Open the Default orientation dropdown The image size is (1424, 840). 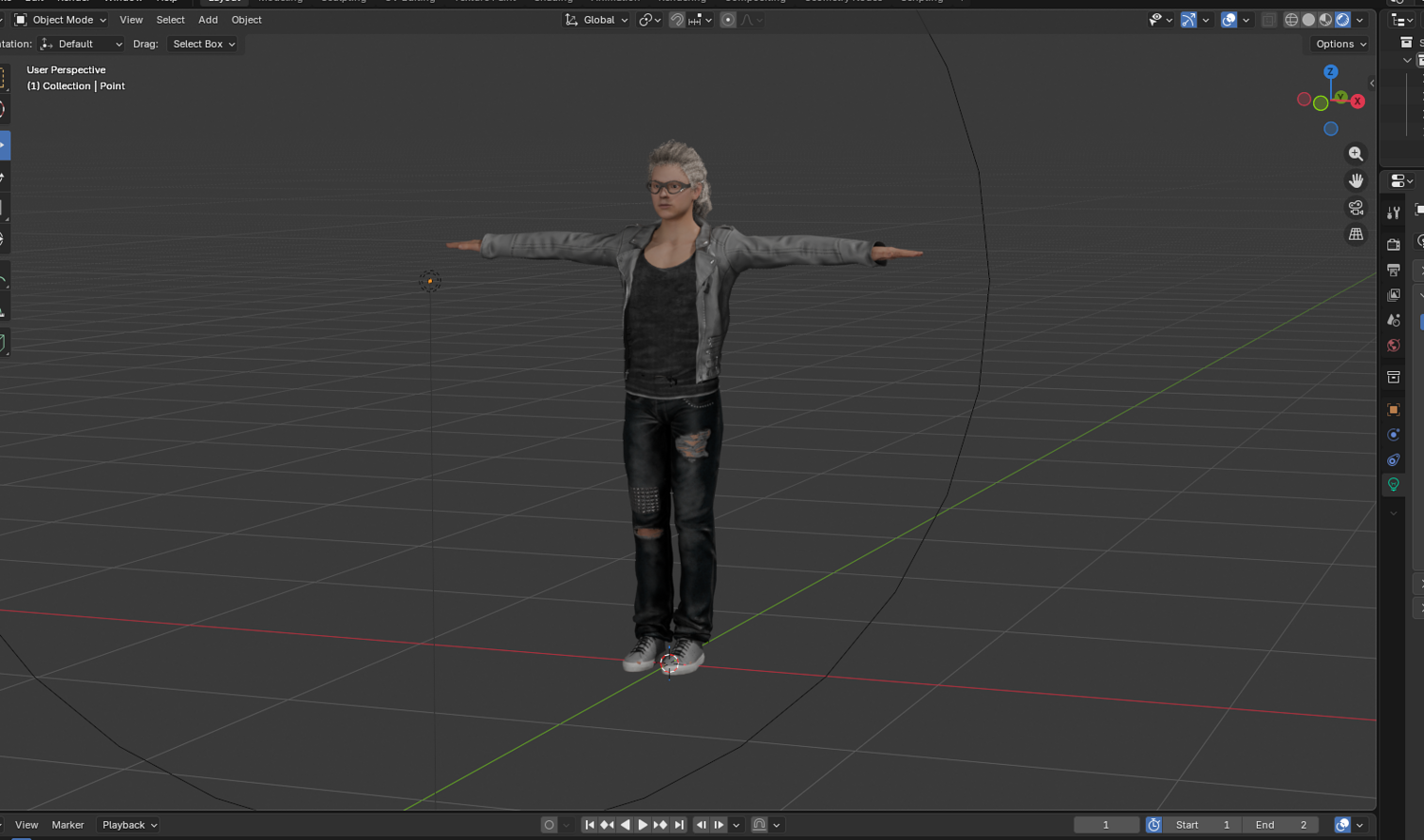click(82, 44)
